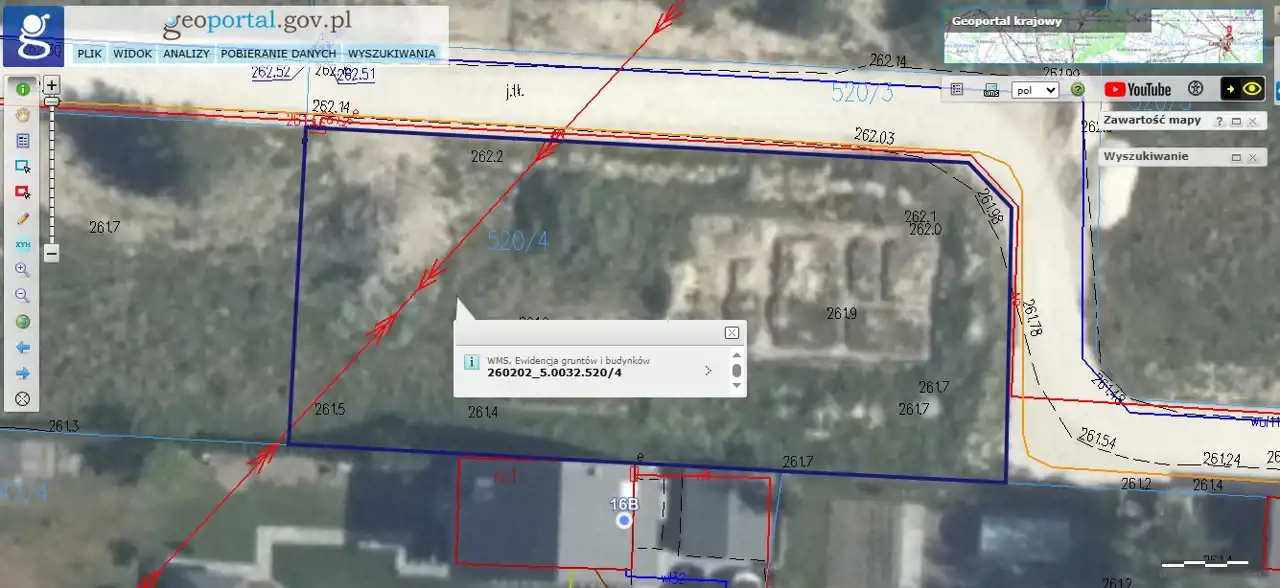Open the WIDOK menu
The width and height of the screenshot is (1280, 588).
132,53
